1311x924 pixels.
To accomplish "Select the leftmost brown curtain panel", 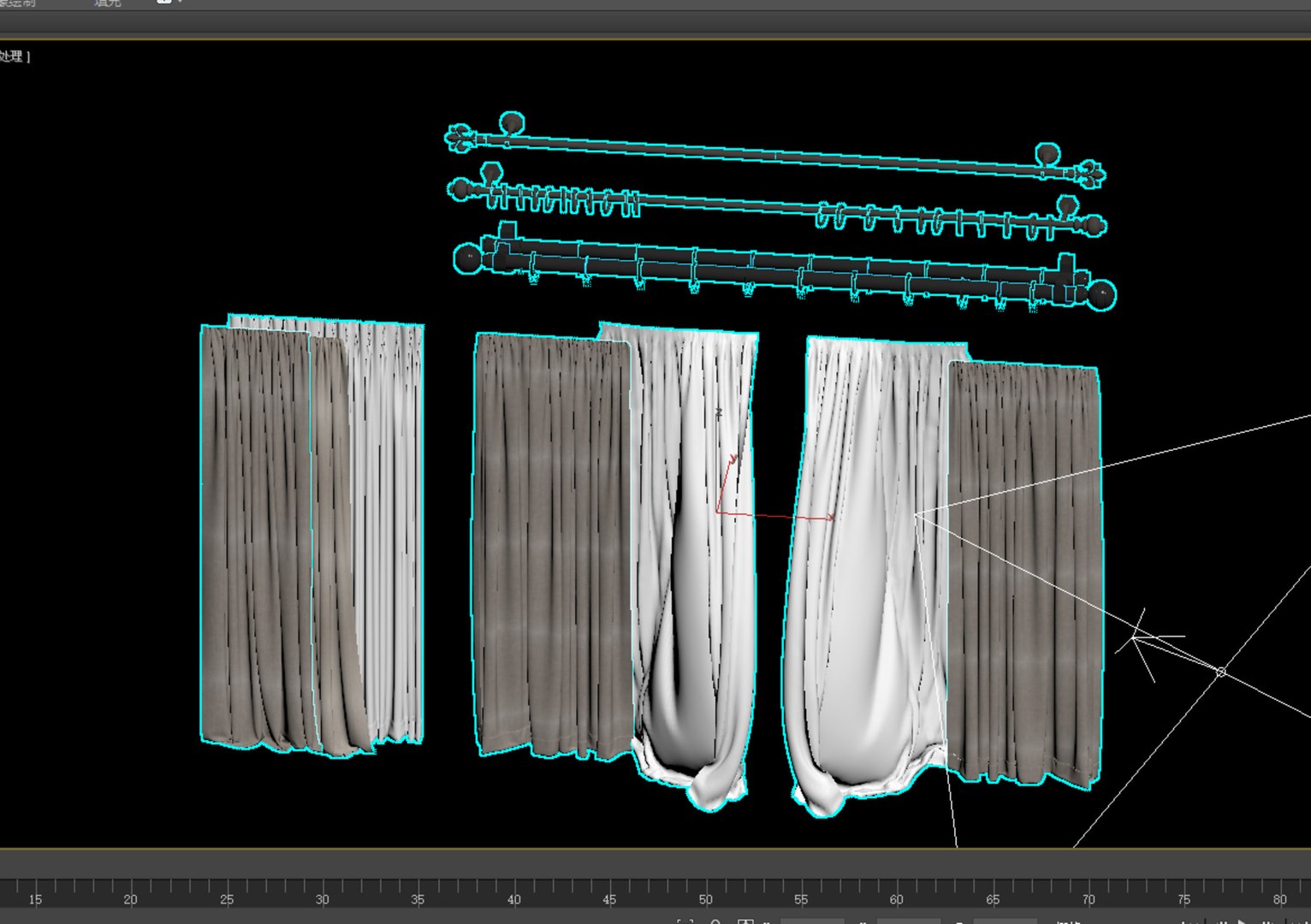I will point(257,539).
